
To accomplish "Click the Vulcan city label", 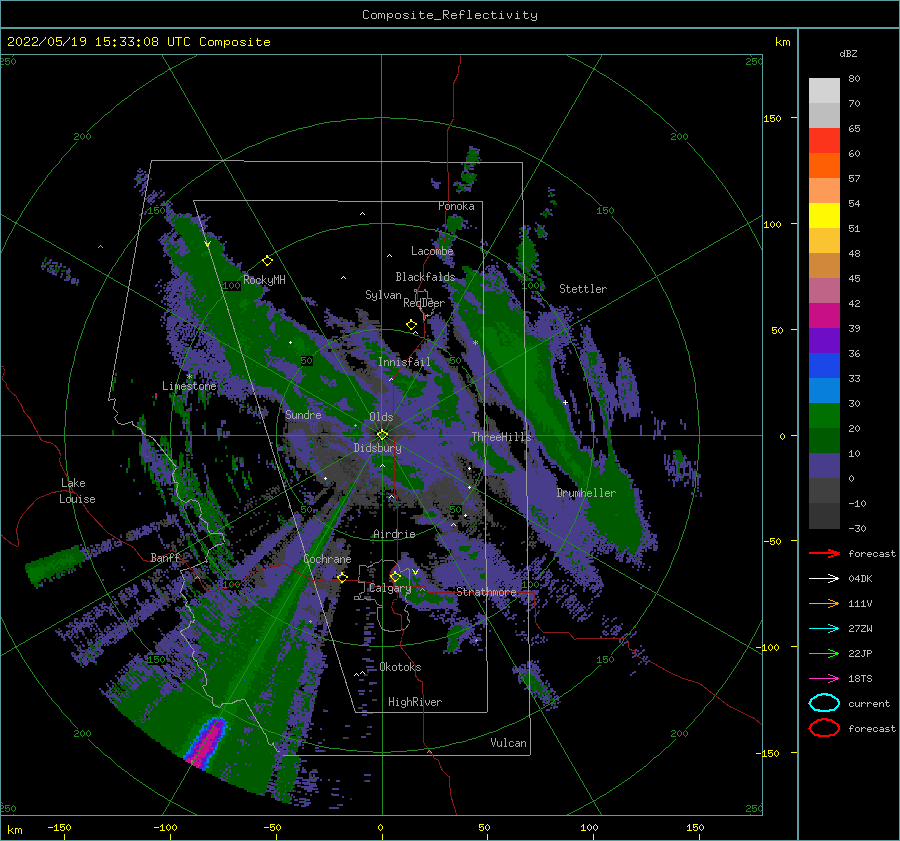I will point(508,743).
